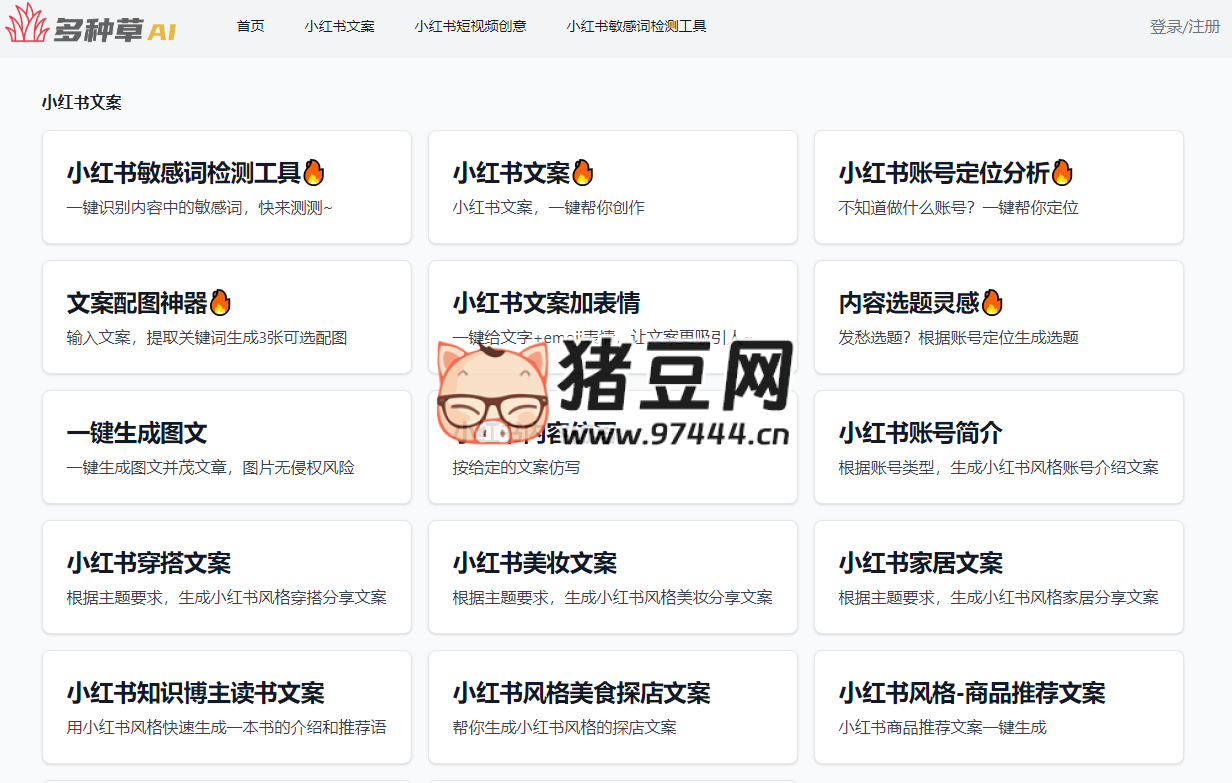Open the 小红书账号定位分析 card title
The width and height of the screenshot is (1232, 783).
pyautogui.click(x=944, y=173)
